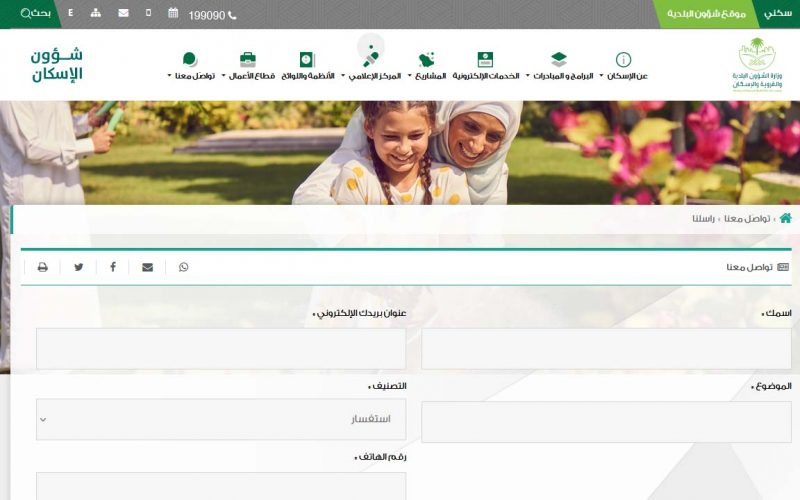
Task: Open the المشاريع menu label
Action: coord(431,76)
